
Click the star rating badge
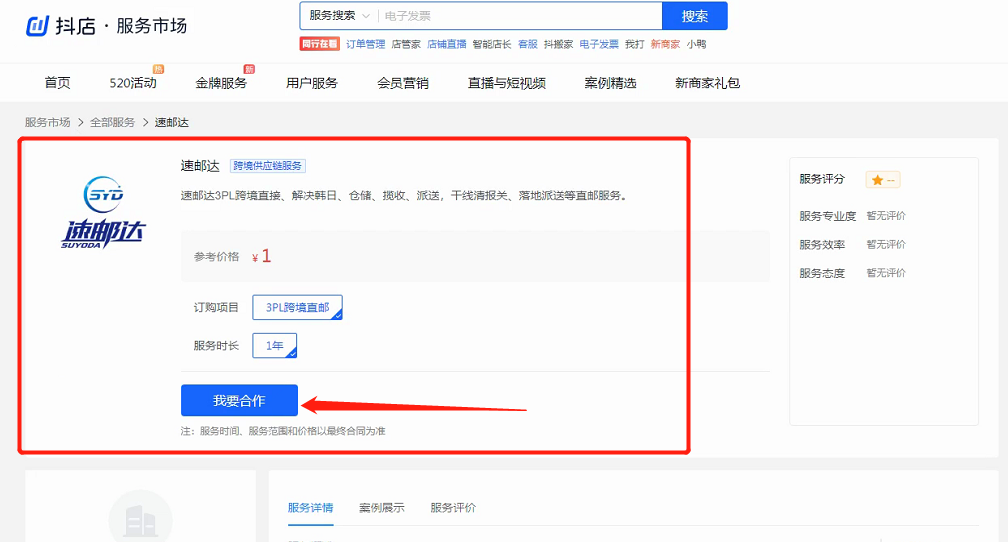[x=883, y=180]
